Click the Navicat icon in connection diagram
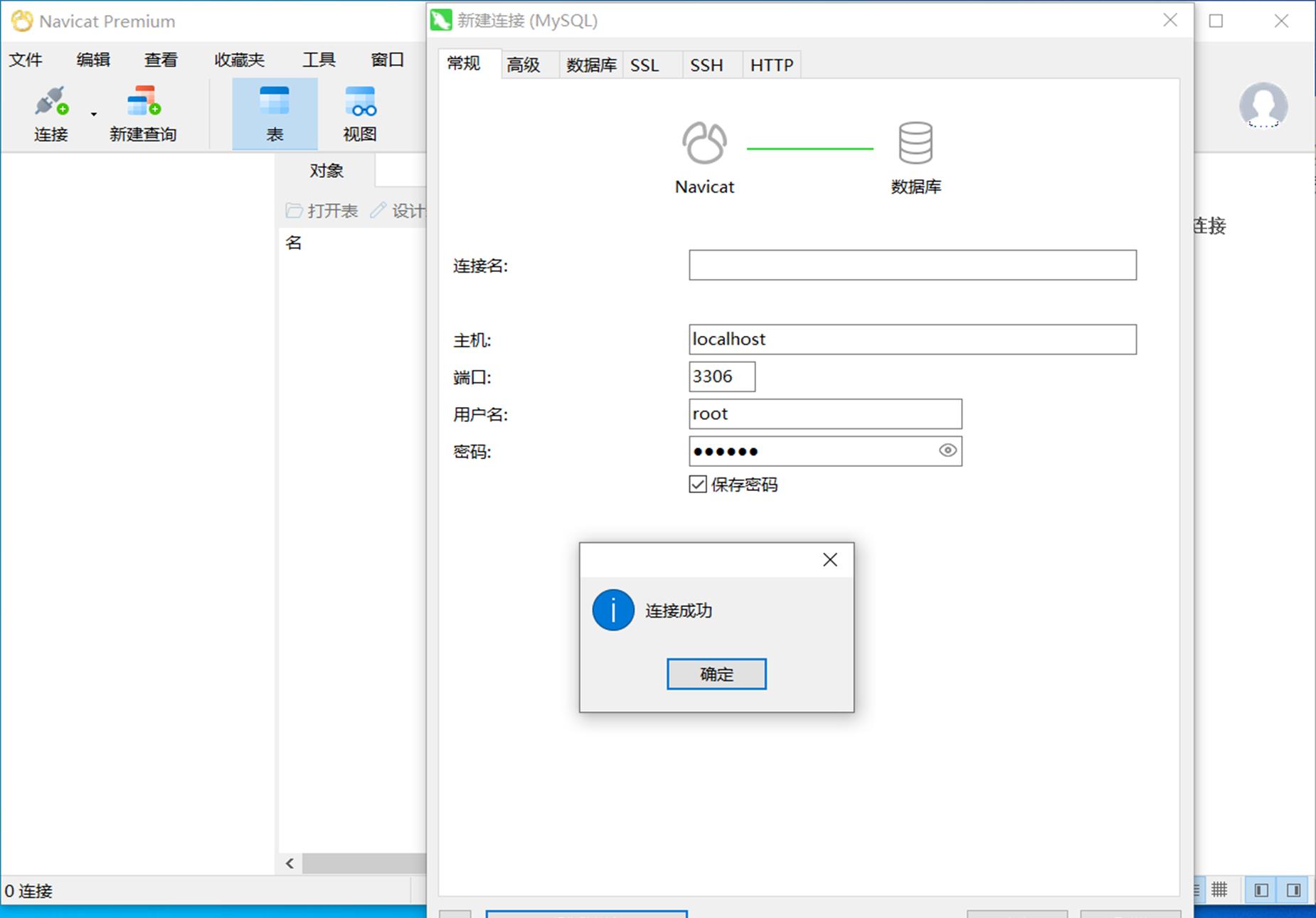 (x=704, y=142)
